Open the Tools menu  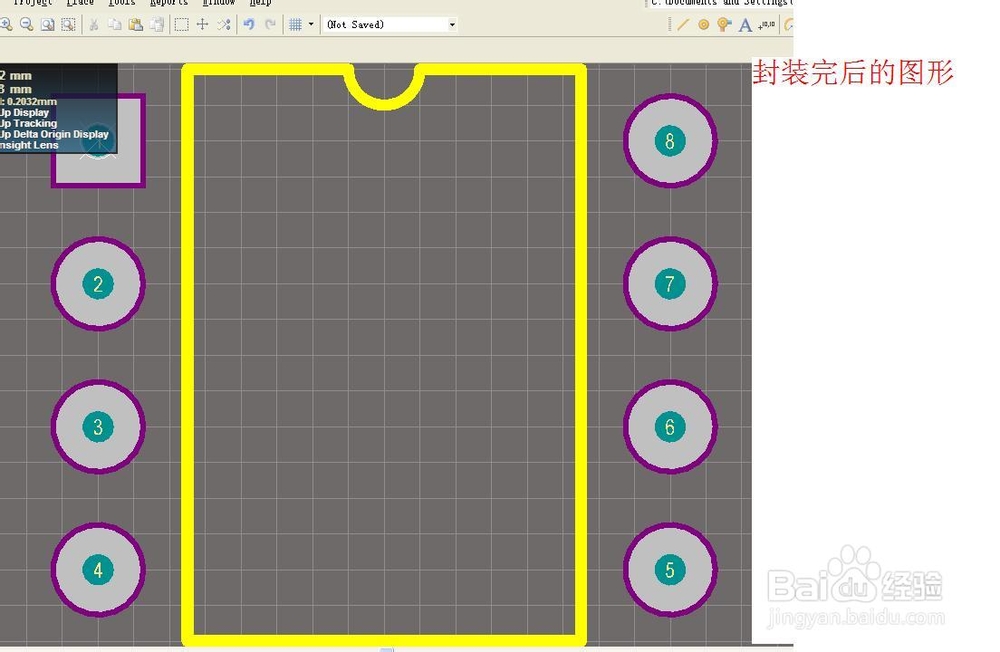122,3
